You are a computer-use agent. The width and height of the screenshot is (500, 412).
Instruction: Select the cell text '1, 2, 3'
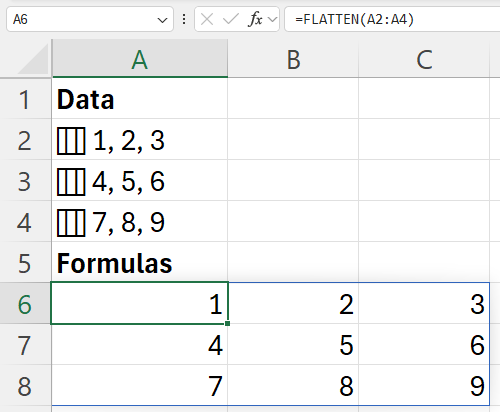point(129,141)
